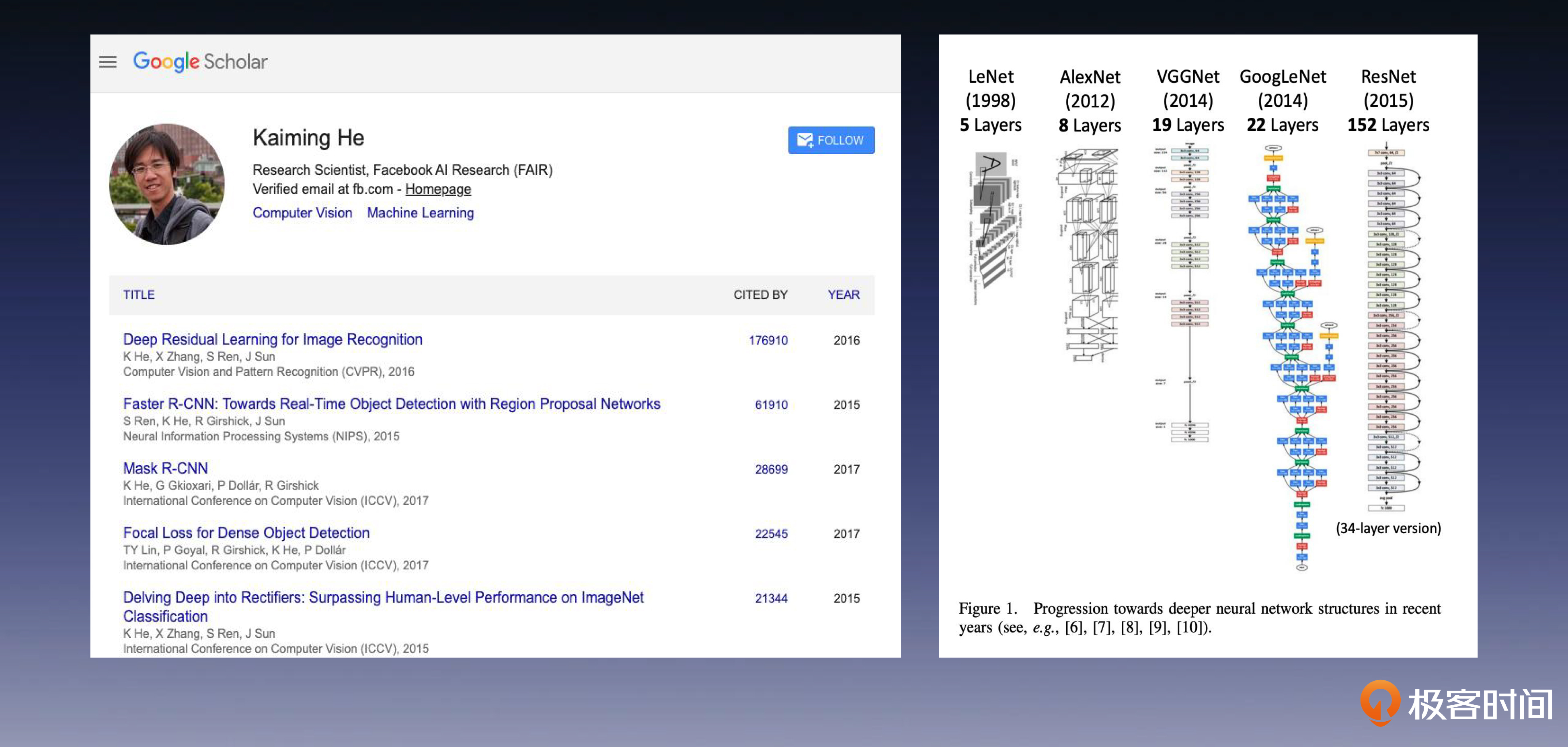View 21344 citations for Delving Deep
The width and height of the screenshot is (1568, 747).
point(771,599)
